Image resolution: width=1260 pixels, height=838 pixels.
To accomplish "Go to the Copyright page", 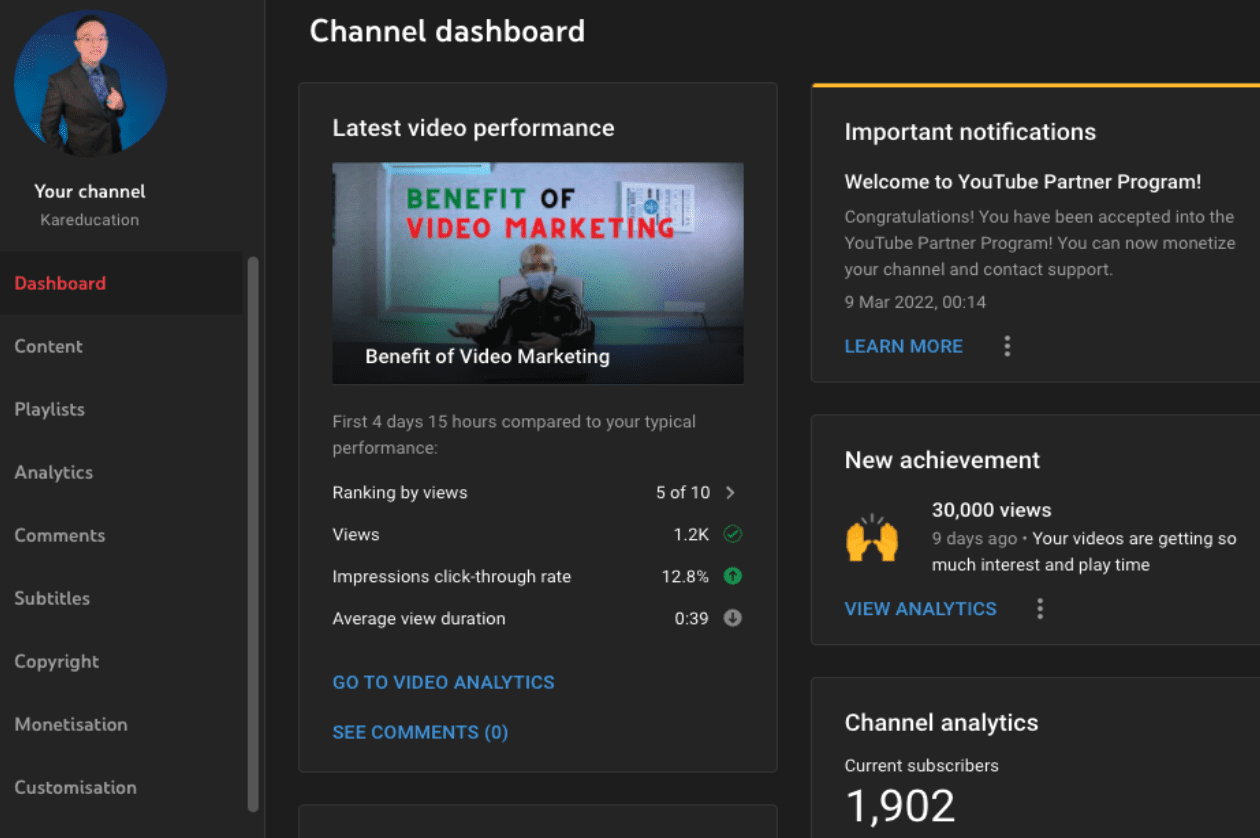I will (56, 661).
